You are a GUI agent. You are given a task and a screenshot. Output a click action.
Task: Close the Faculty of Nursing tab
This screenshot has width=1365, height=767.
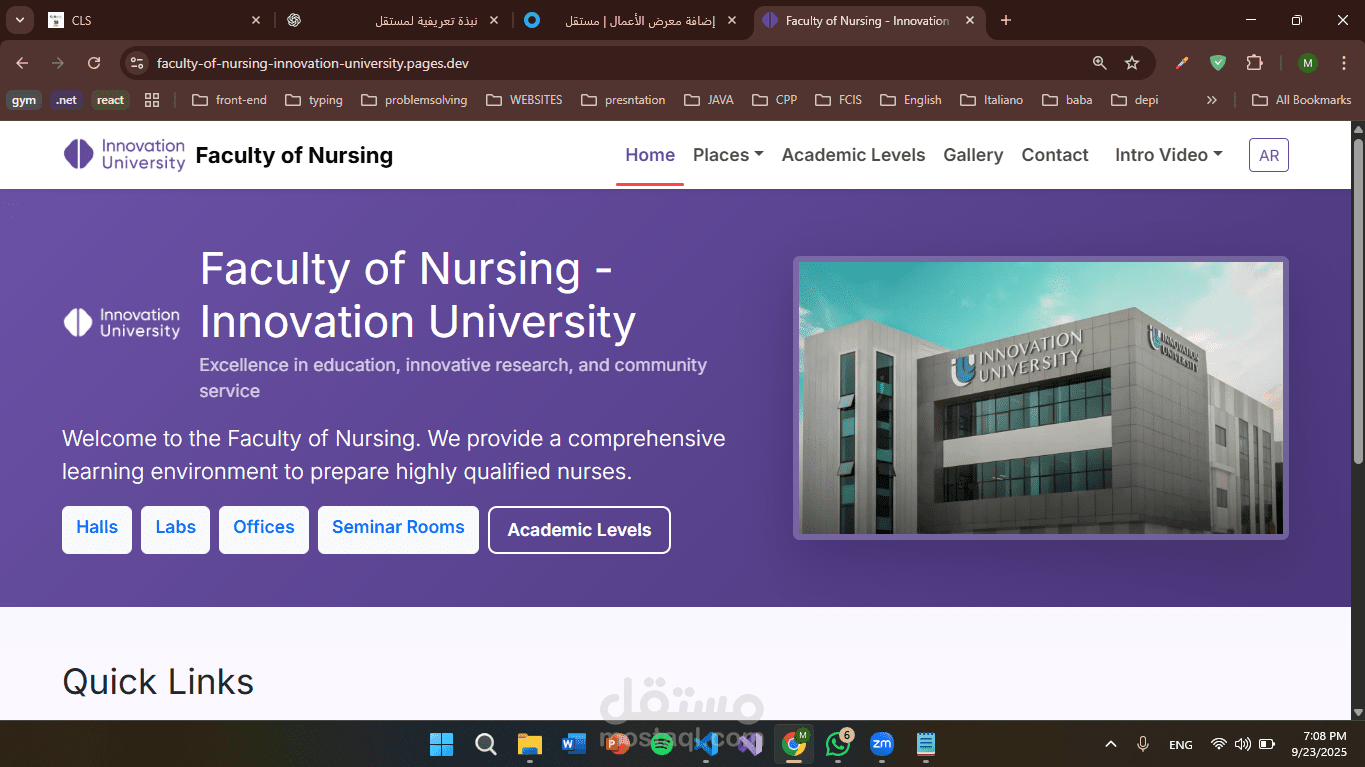969,20
